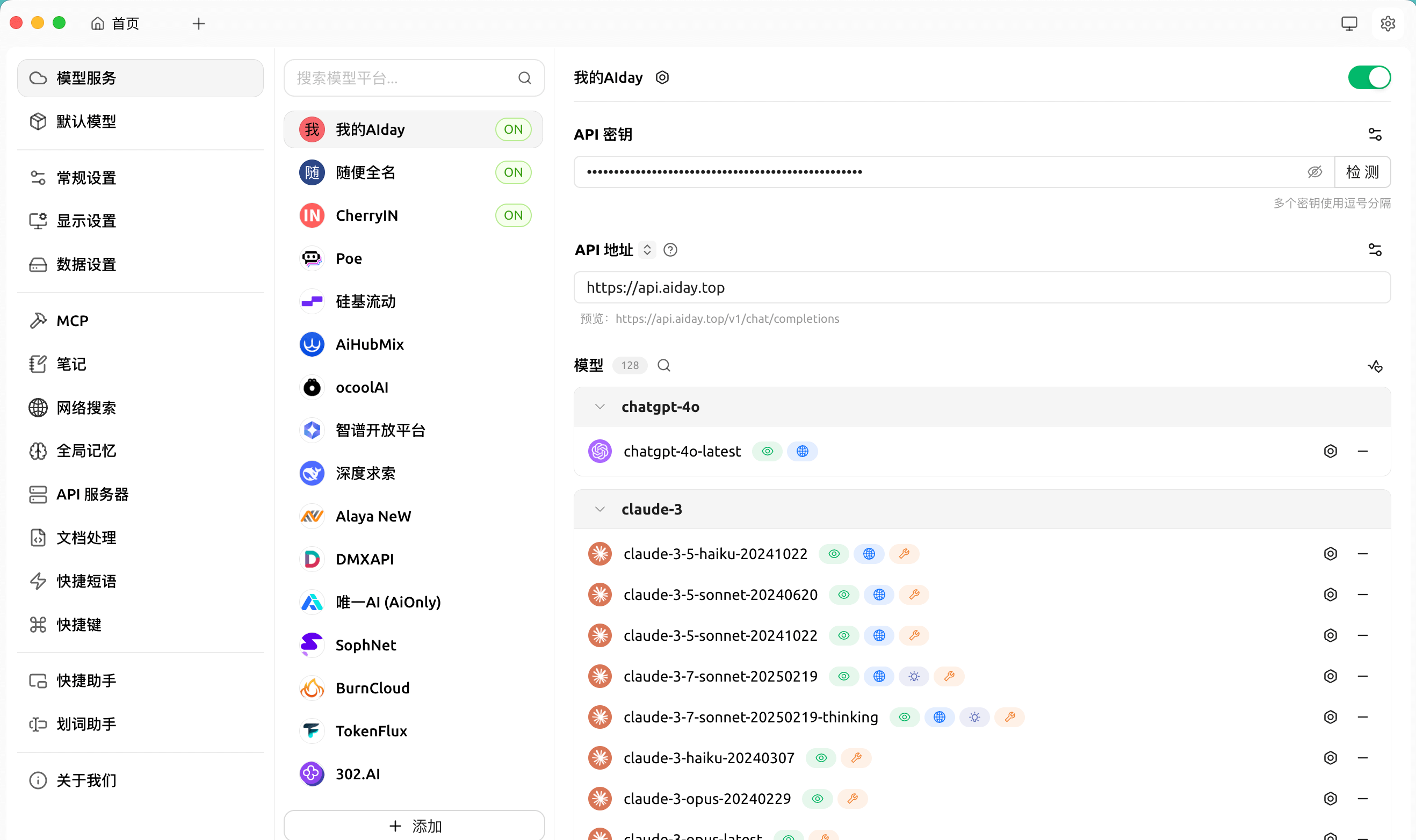Disable the 我的AIday provider toggle
Screen dimensions: 1416x840
[x=1369, y=77]
